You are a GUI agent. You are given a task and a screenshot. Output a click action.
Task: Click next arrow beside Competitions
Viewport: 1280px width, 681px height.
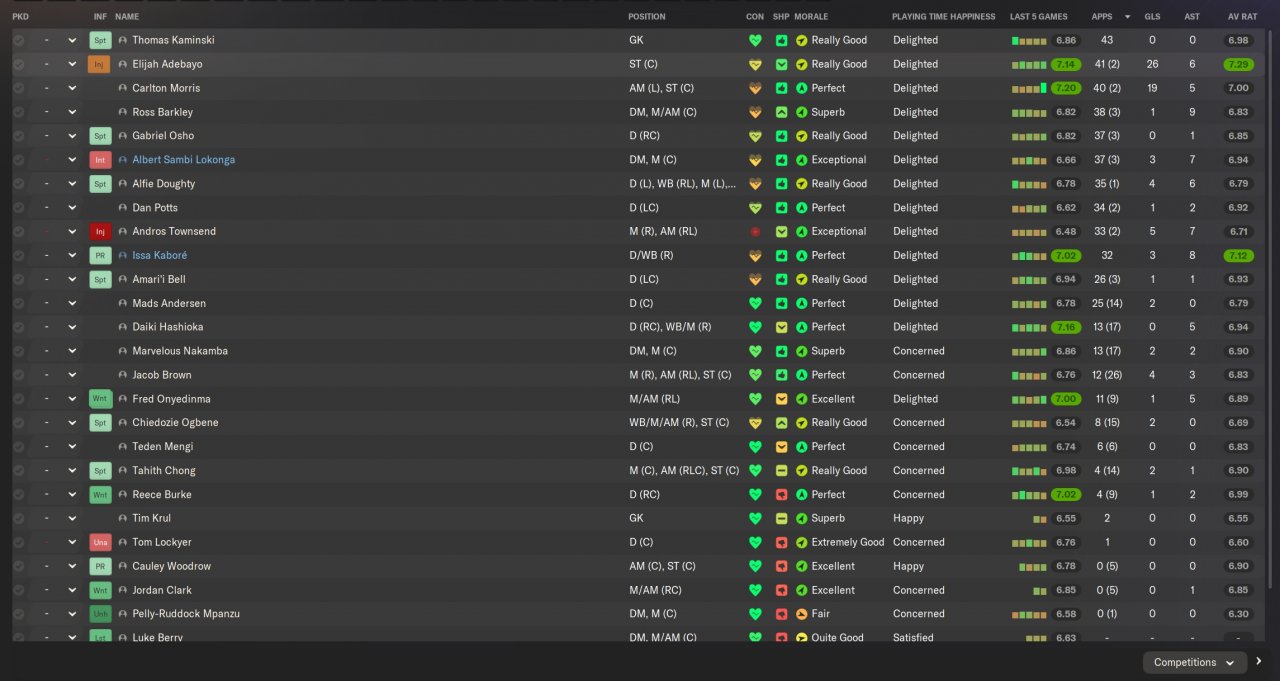(x=1259, y=661)
